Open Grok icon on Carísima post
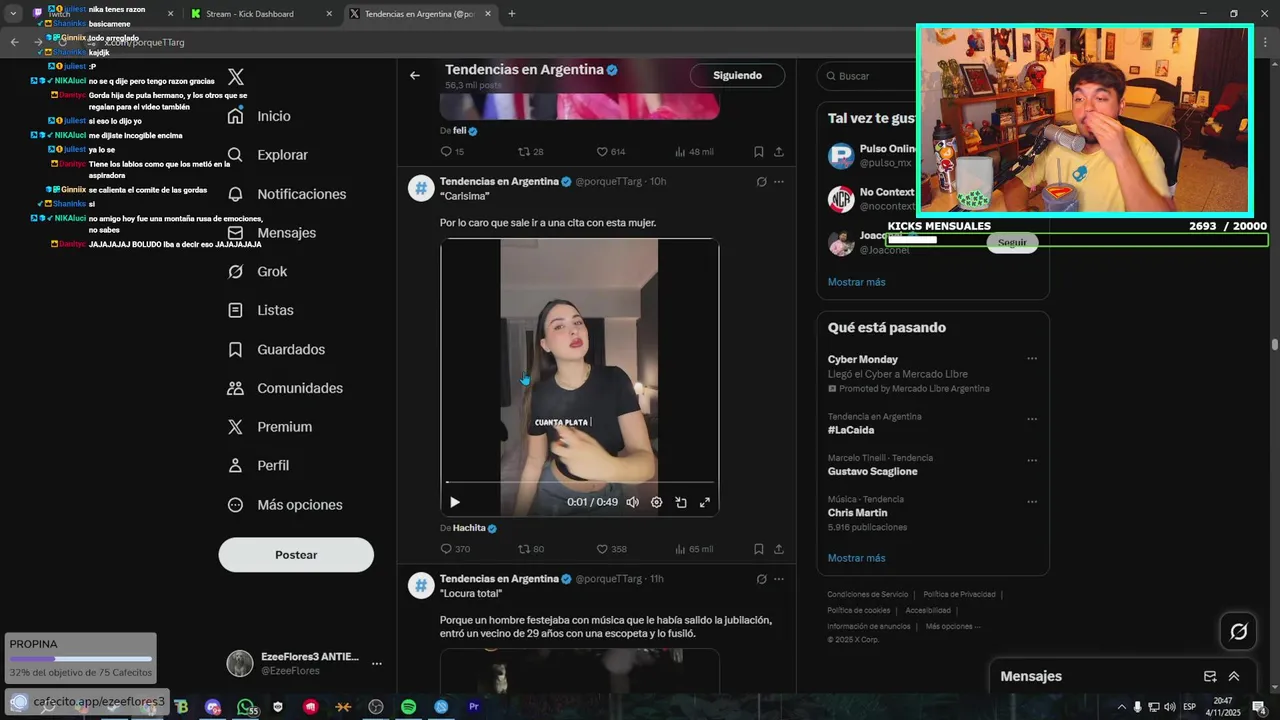The image size is (1280, 720). [x=761, y=182]
